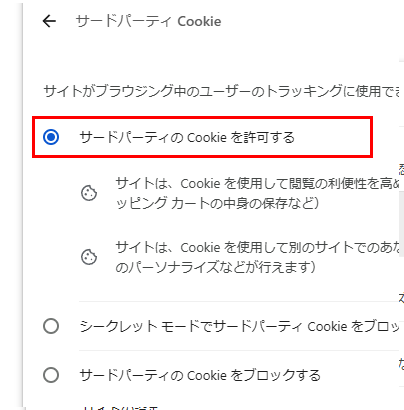Click the サードパーティ Cookie page title

[x=149, y=21]
